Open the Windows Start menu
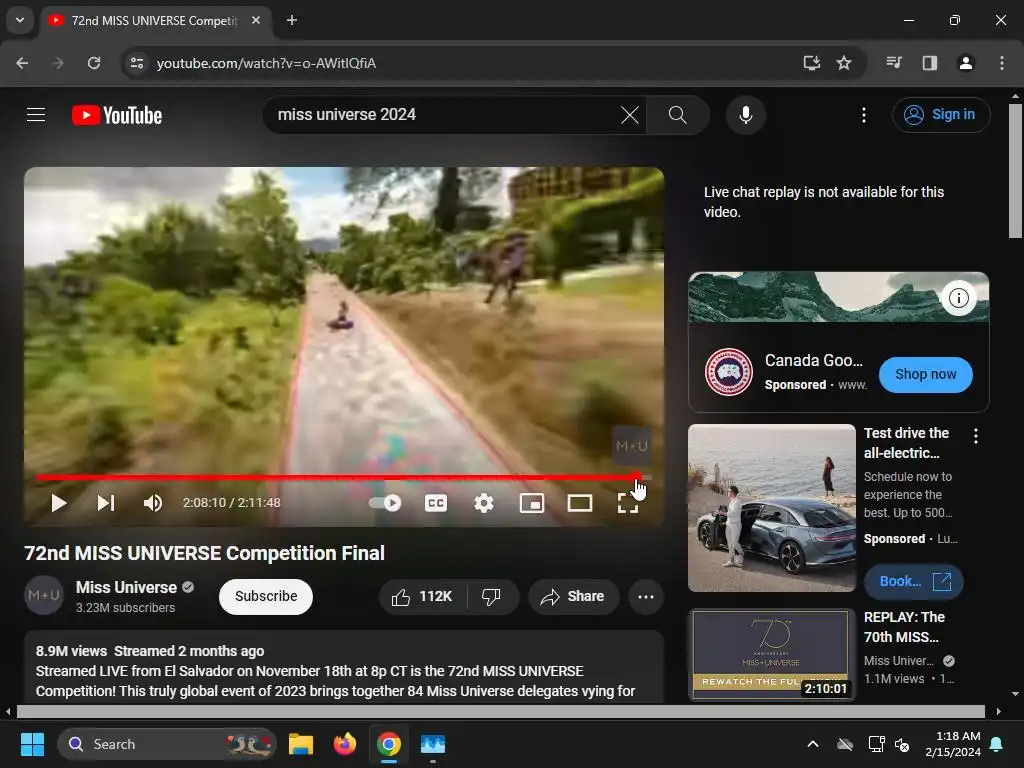Screen dimensions: 1024x768 point(32,744)
